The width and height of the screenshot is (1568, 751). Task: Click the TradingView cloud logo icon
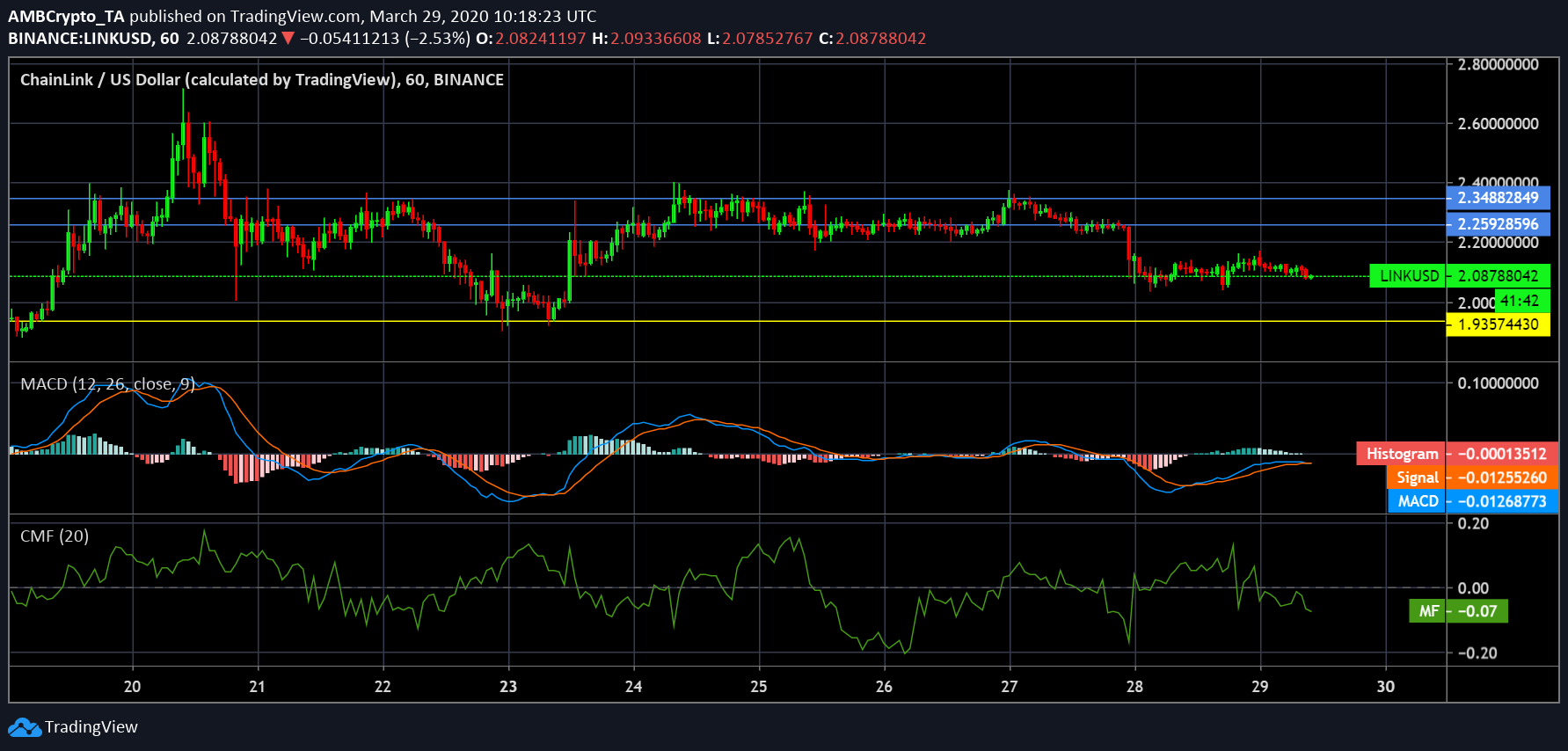click(25, 727)
